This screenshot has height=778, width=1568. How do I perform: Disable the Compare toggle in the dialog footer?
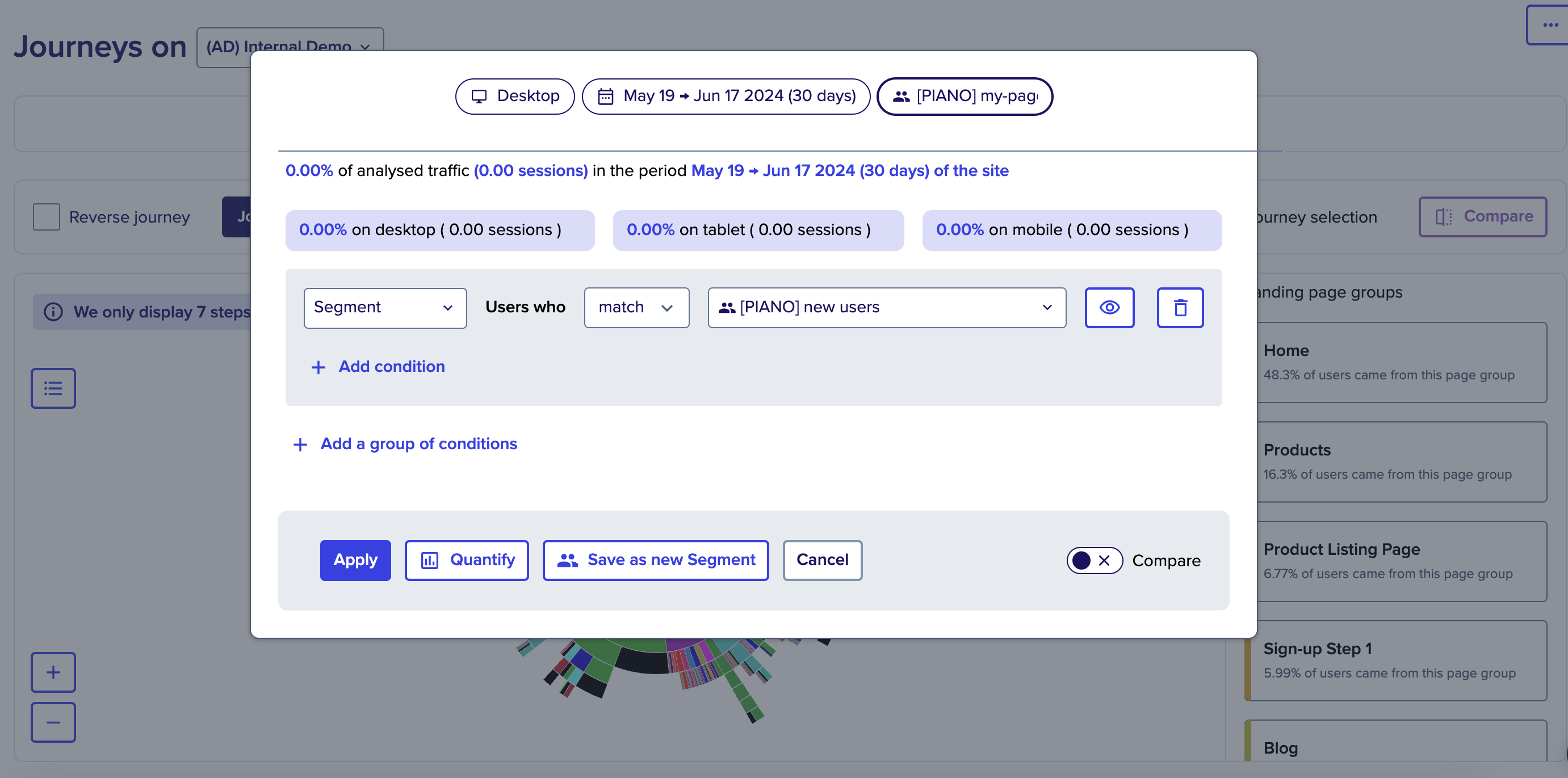click(1094, 560)
